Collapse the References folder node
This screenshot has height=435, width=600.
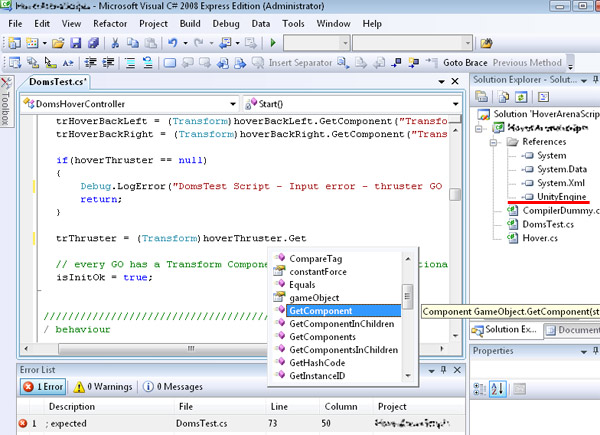(494, 142)
